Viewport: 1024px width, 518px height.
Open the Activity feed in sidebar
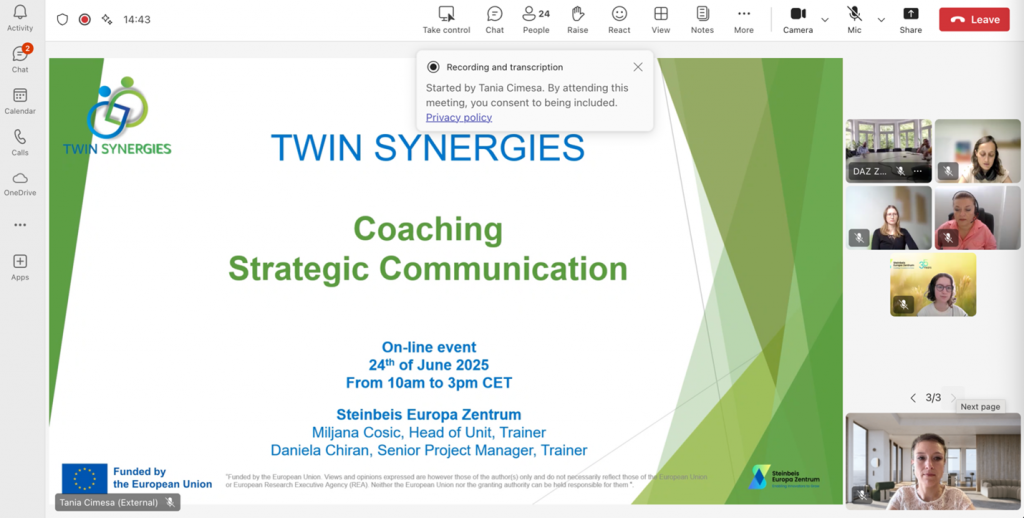20,18
